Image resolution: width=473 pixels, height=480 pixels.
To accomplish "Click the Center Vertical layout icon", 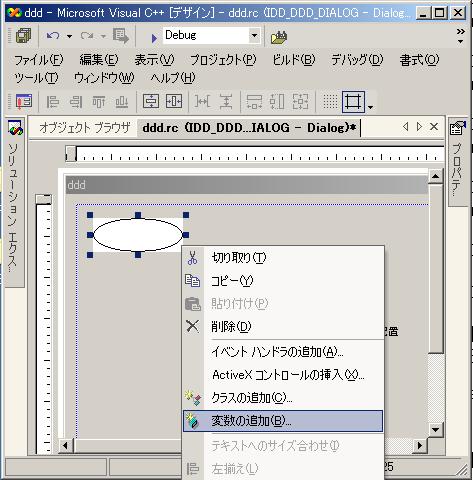I will [151, 101].
